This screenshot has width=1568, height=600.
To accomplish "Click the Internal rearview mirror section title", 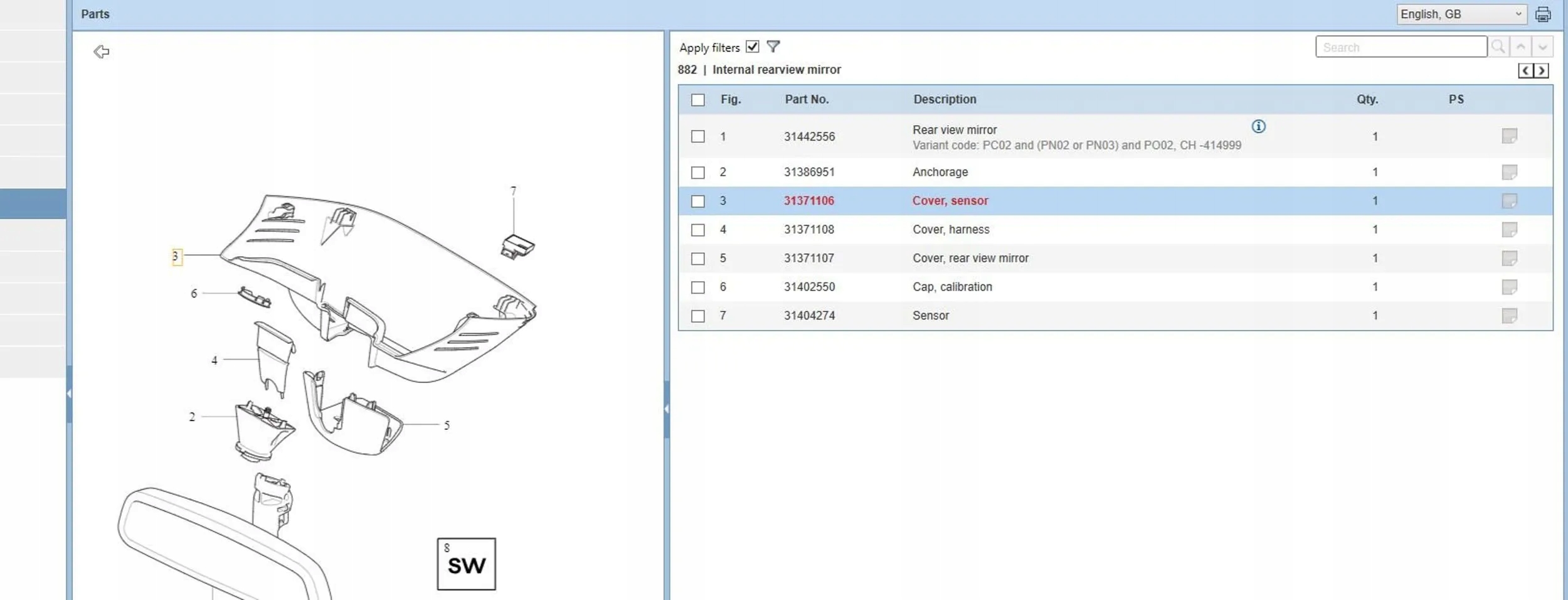I will (776, 70).
